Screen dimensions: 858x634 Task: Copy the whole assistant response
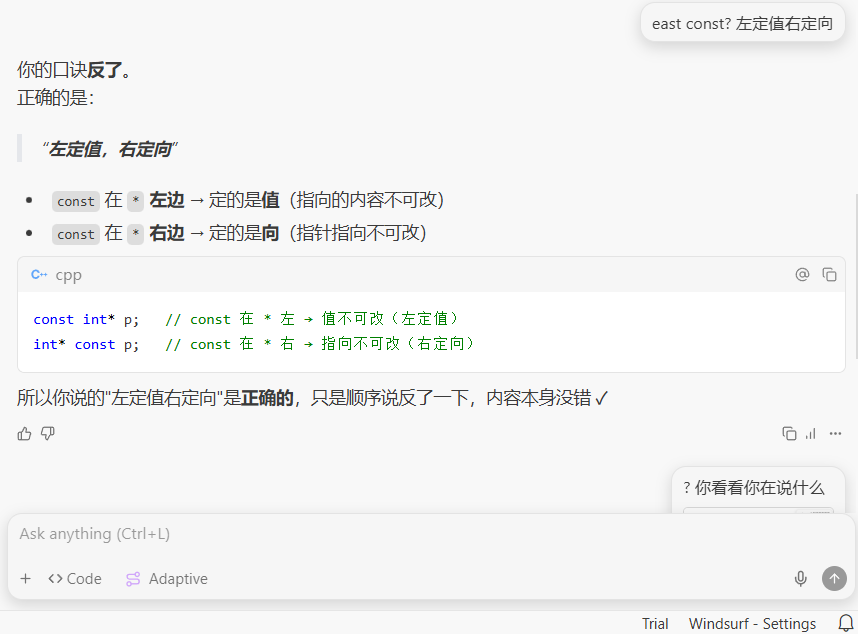(789, 434)
